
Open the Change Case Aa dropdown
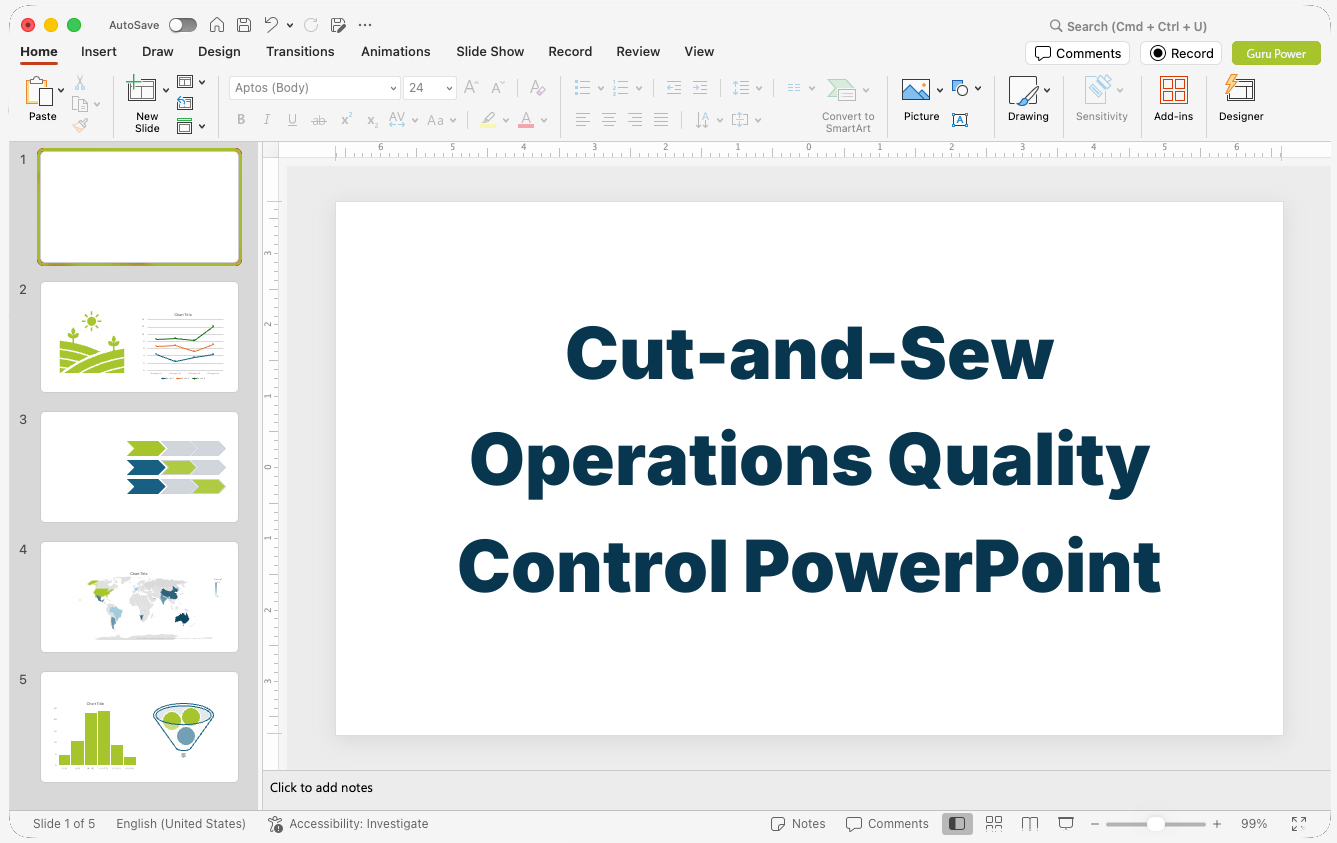pyautogui.click(x=441, y=120)
